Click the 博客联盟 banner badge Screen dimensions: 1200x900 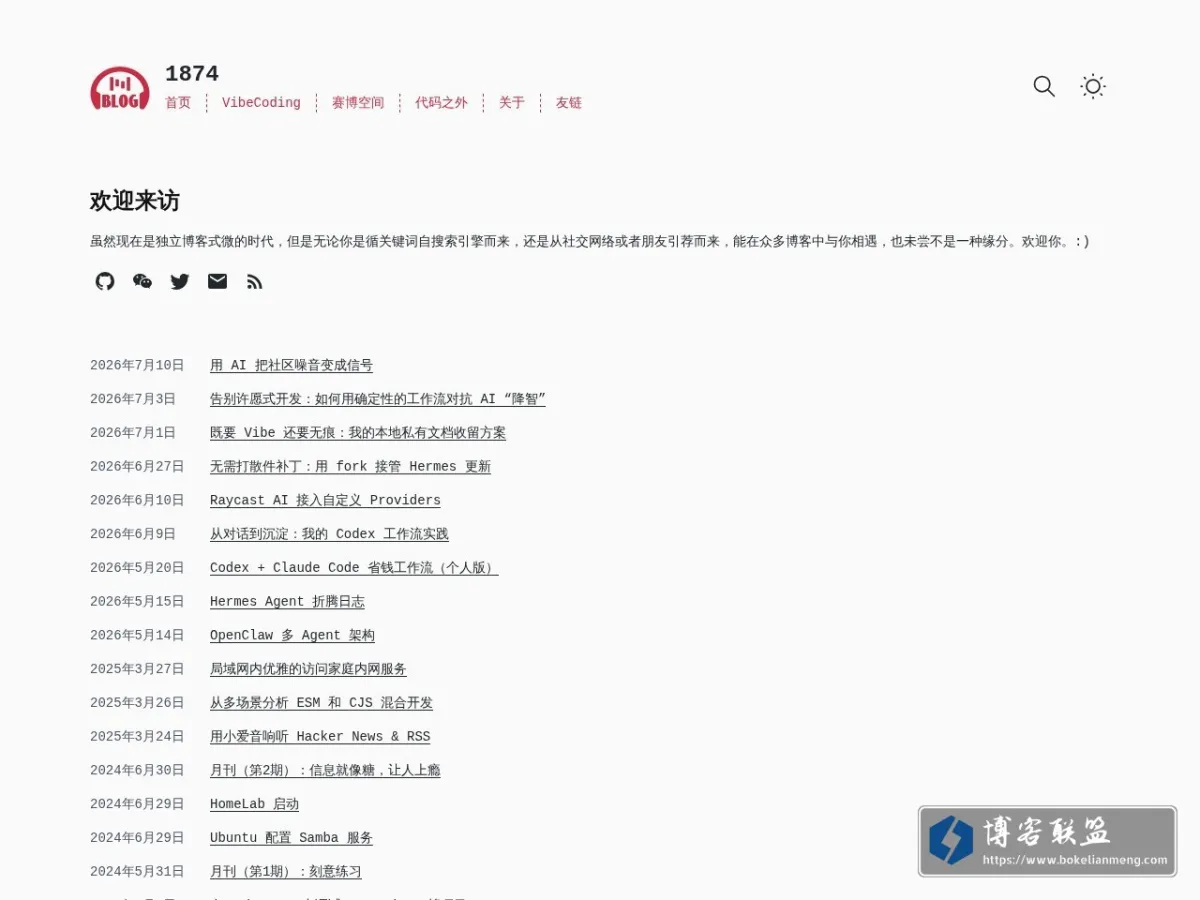pyautogui.click(x=1047, y=841)
